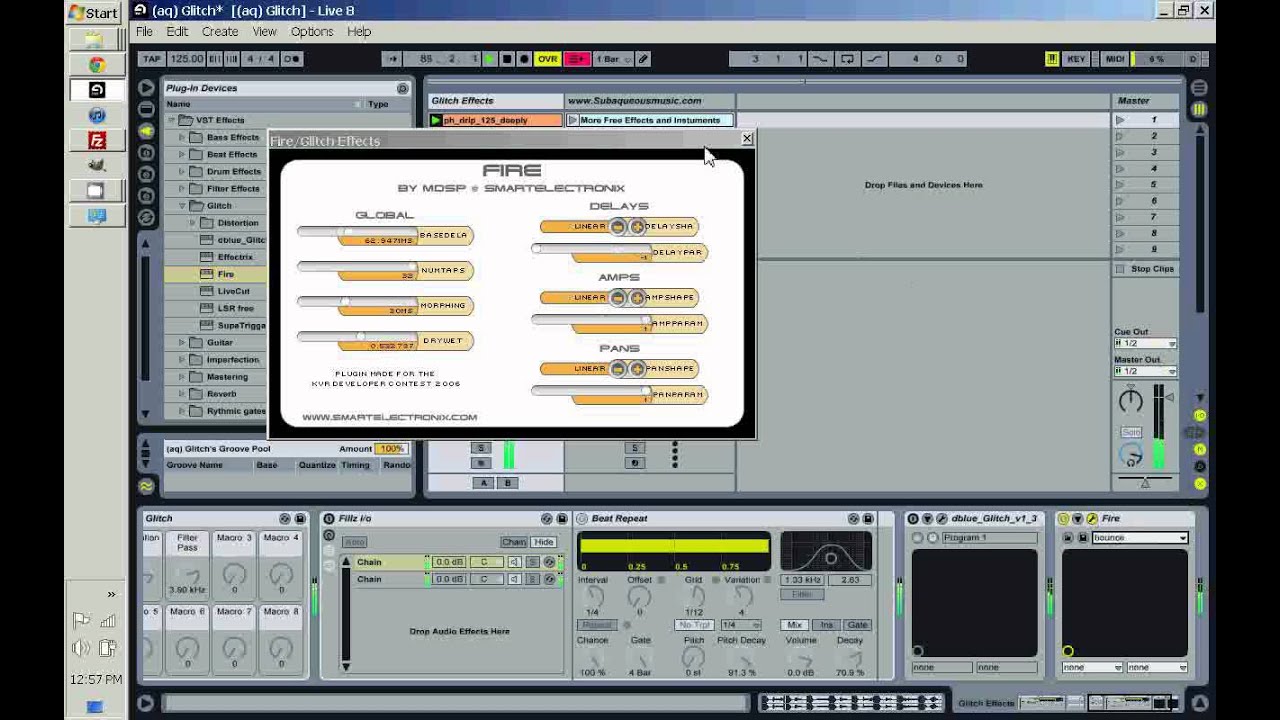
Task: Select the Effectrix plug-in in browser
Action: (235, 257)
